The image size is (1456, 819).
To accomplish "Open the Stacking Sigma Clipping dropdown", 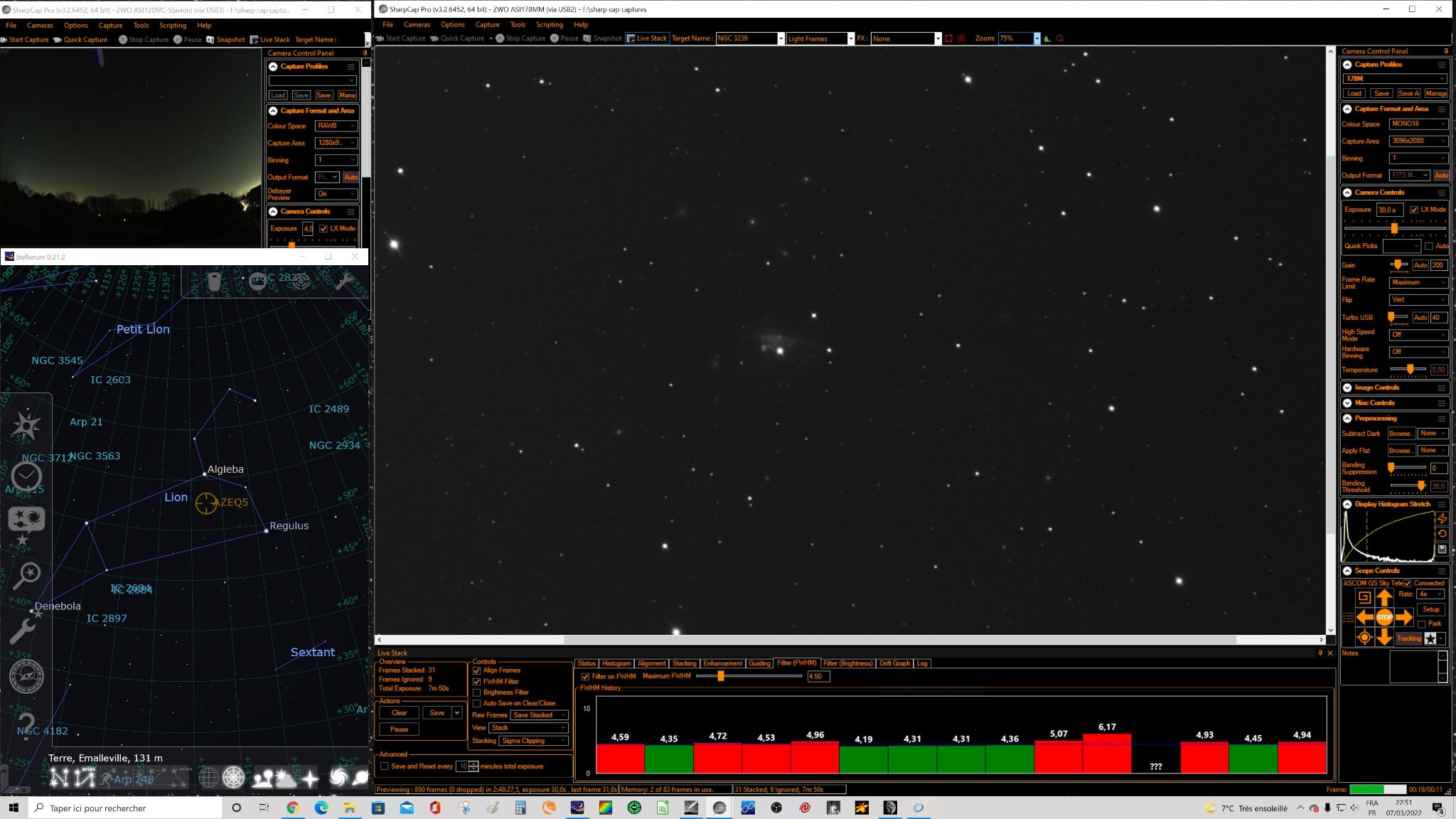I will click(534, 741).
